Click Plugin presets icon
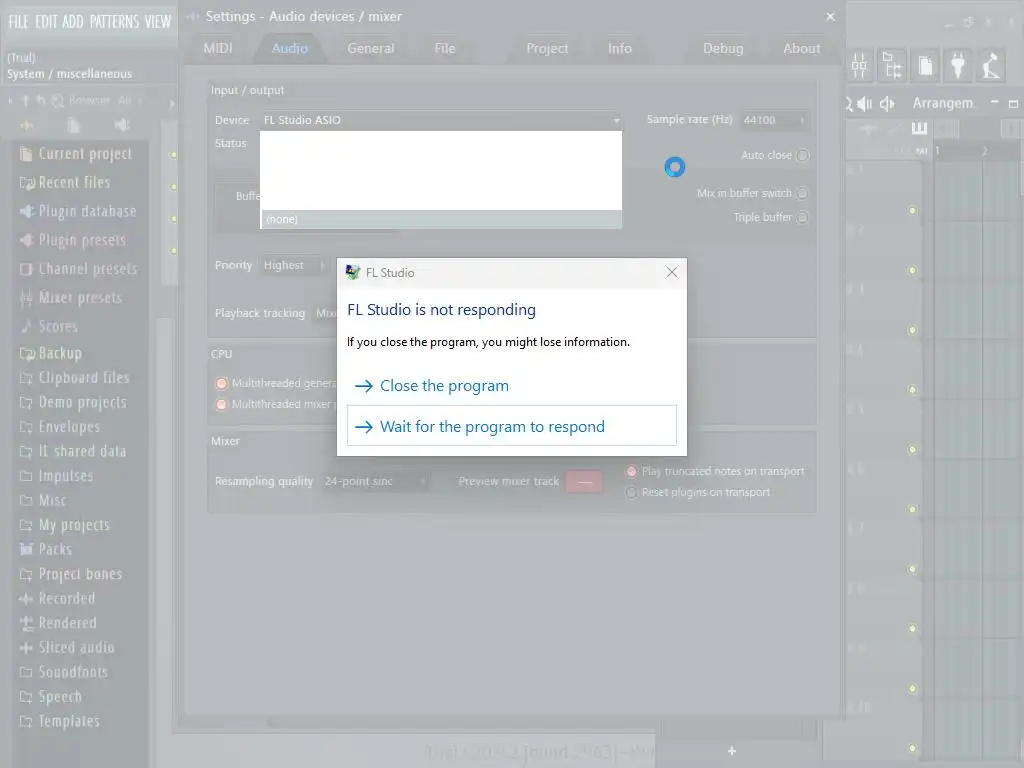The image size is (1024, 768). tap(27, 240)
